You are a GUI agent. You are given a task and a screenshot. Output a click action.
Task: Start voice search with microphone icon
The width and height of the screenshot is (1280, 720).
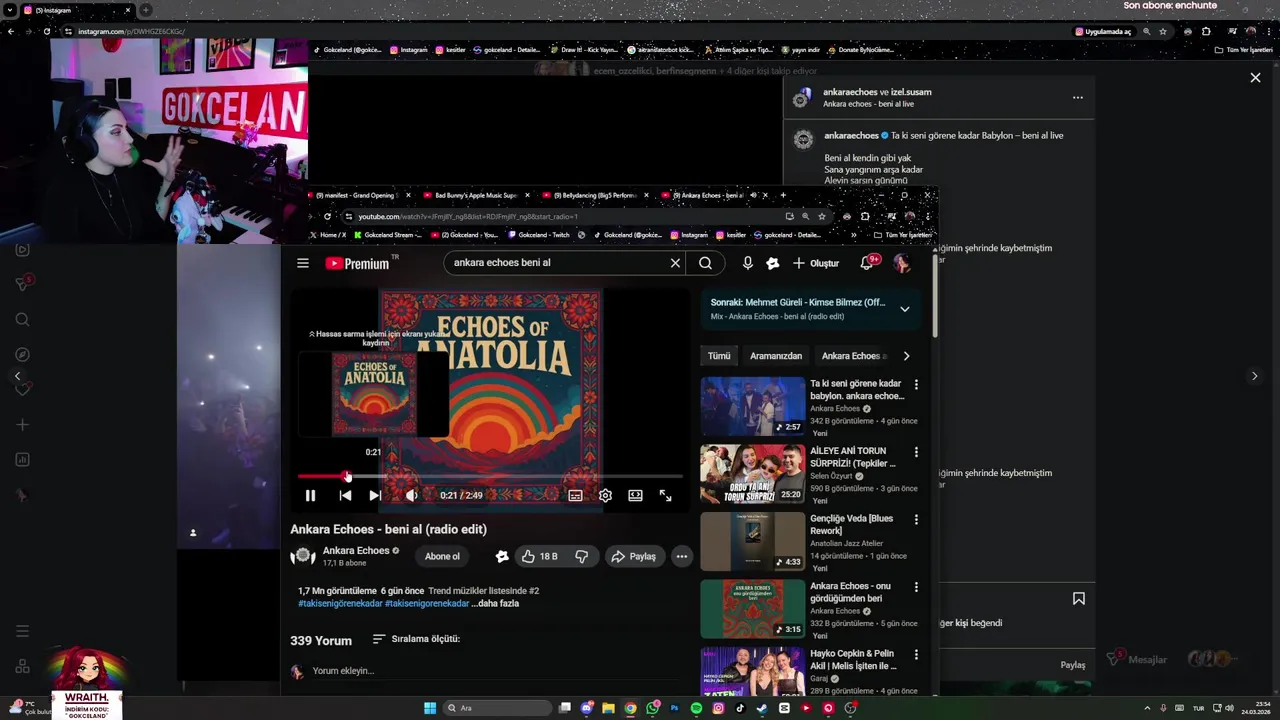[x=747, y=263]
